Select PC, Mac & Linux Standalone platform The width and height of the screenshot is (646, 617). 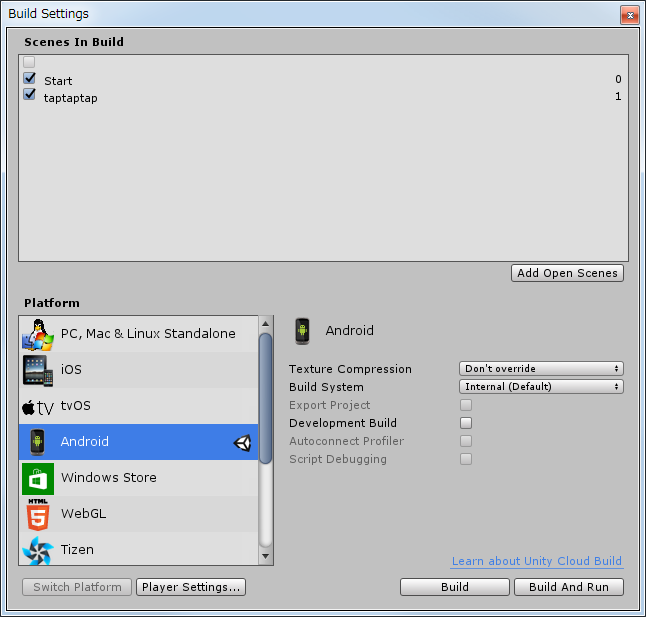138,334
